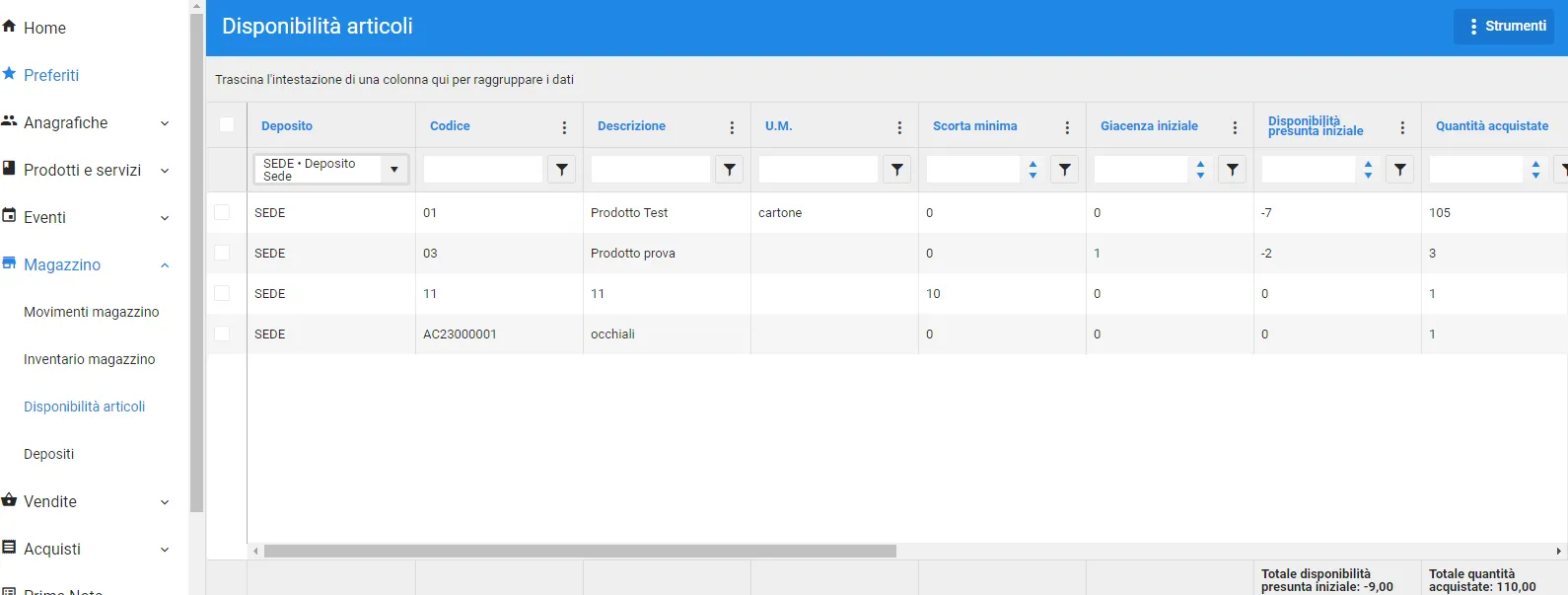Click the Anagrafiche people icon
Viewport: 1568px width, 595px height.
point(9,121)
